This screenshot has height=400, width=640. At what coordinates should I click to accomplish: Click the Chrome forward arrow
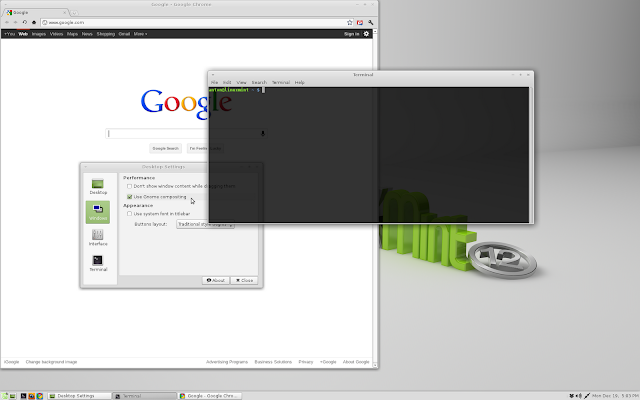click(16, 22)
